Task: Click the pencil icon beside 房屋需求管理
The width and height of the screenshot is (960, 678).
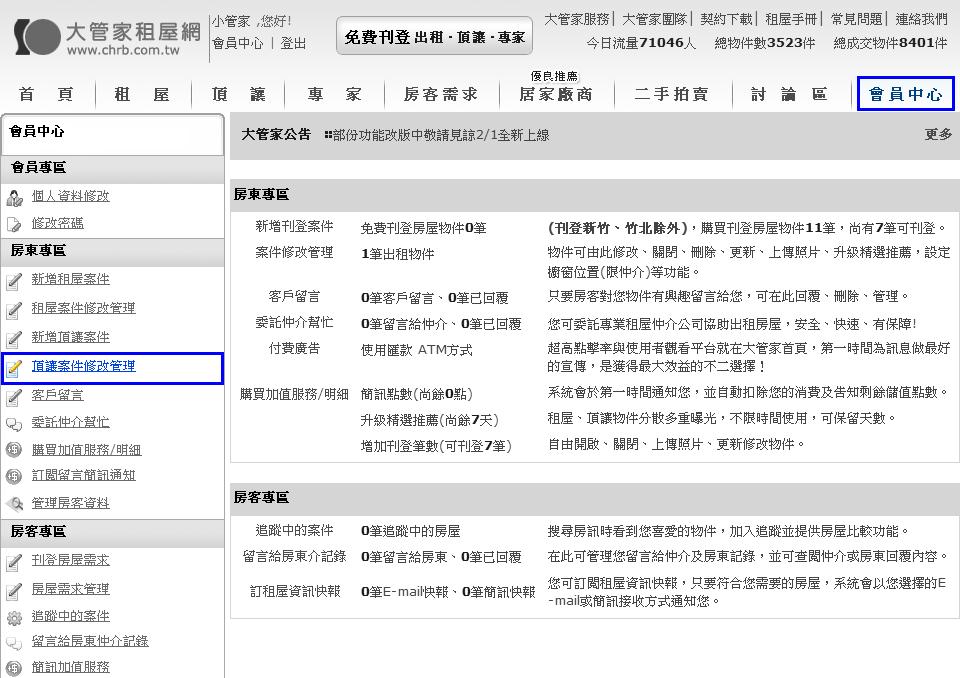Action: [x=14, y=590]
